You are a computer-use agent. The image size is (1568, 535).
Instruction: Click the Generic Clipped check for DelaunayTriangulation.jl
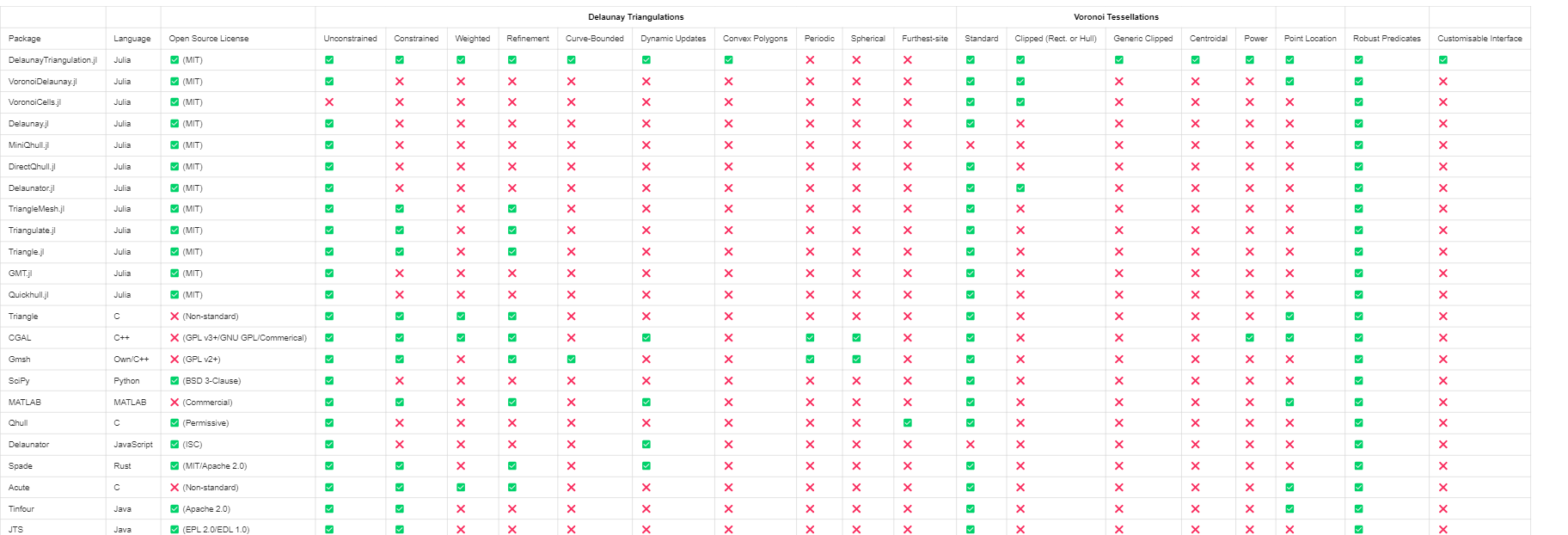pos(1118,60)
